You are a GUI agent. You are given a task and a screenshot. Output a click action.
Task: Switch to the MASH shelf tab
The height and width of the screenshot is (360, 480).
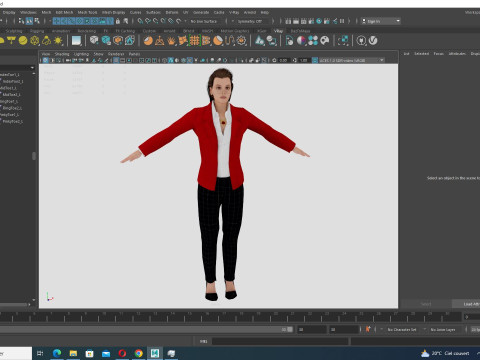(x=207, y=31)
